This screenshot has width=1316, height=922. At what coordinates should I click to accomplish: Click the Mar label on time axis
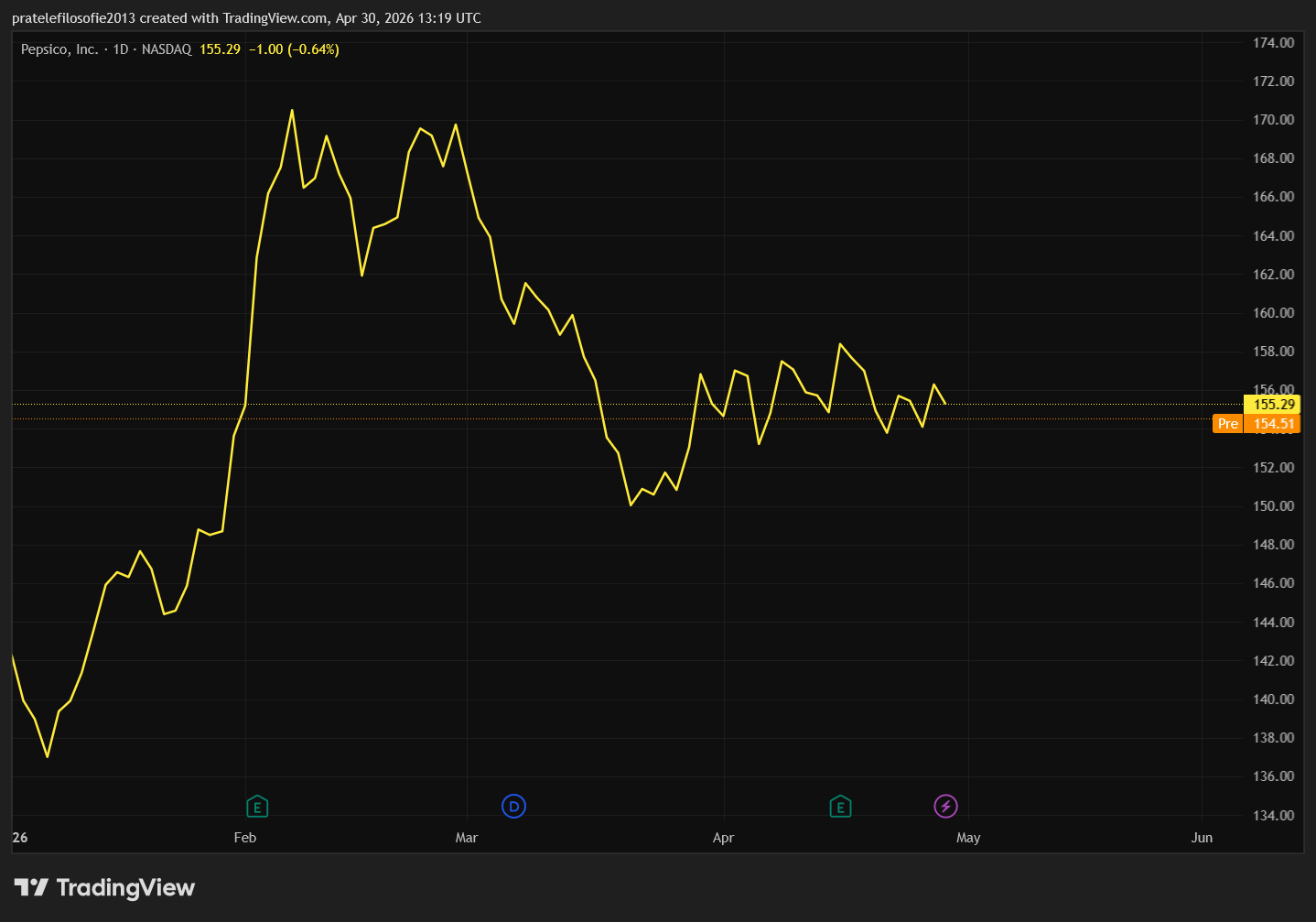pyautogui.click(x=467, y=837)
